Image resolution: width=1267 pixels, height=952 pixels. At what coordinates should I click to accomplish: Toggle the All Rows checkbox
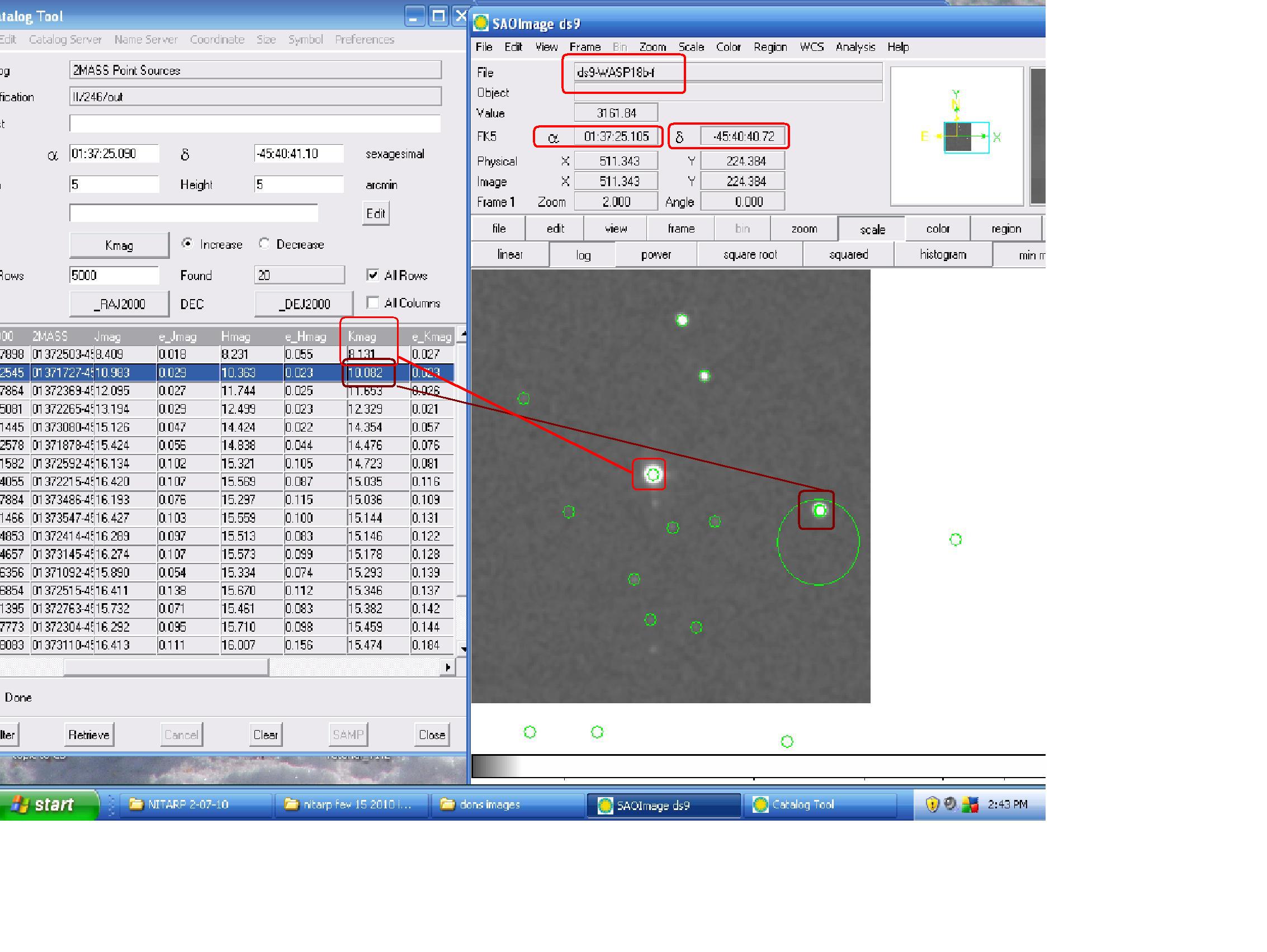pyautogui.click(x=373, y=275)
